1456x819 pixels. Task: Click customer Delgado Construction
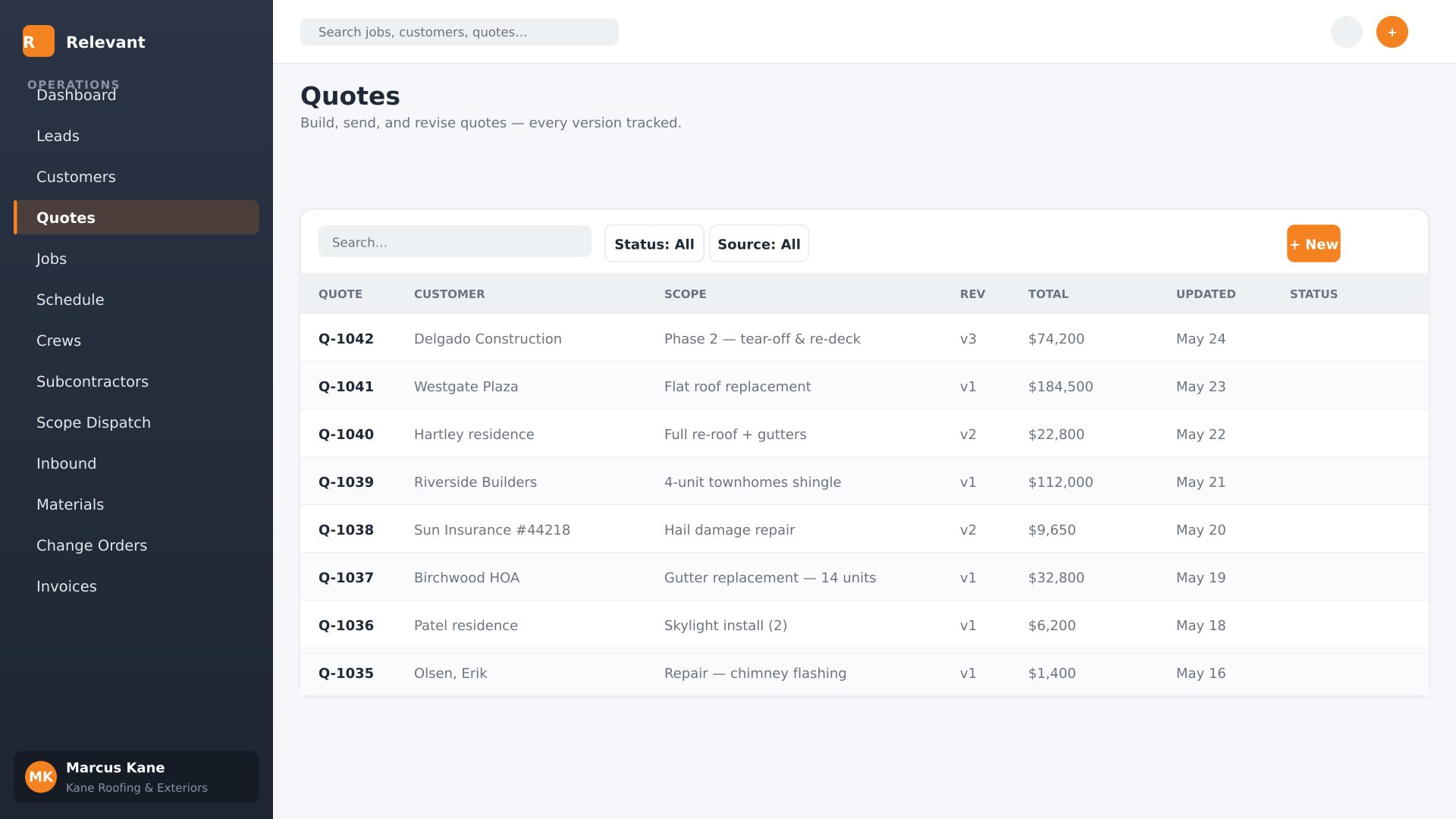coord(488,339)
